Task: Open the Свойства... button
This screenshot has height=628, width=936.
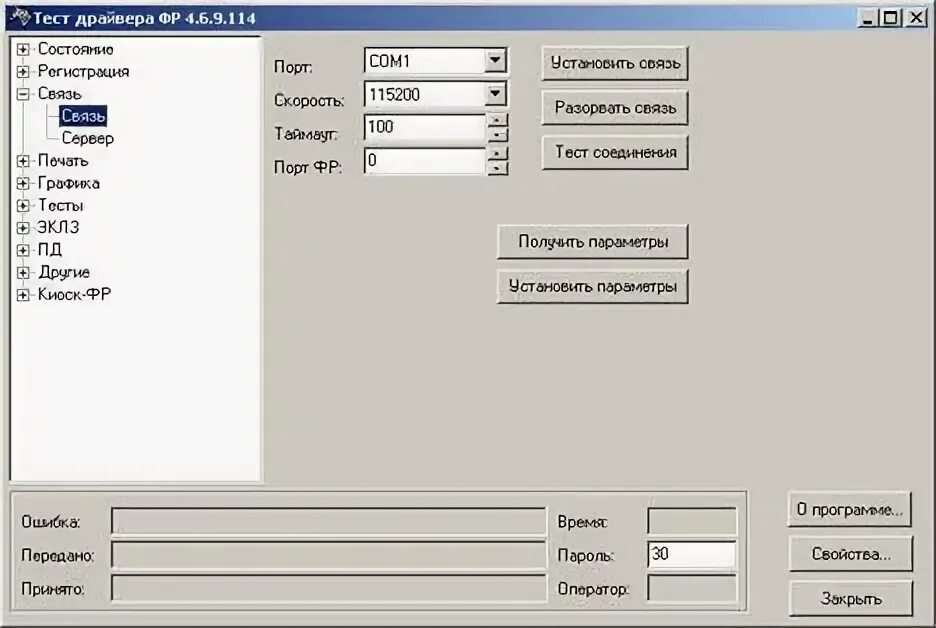Action: tap(851, 555)
